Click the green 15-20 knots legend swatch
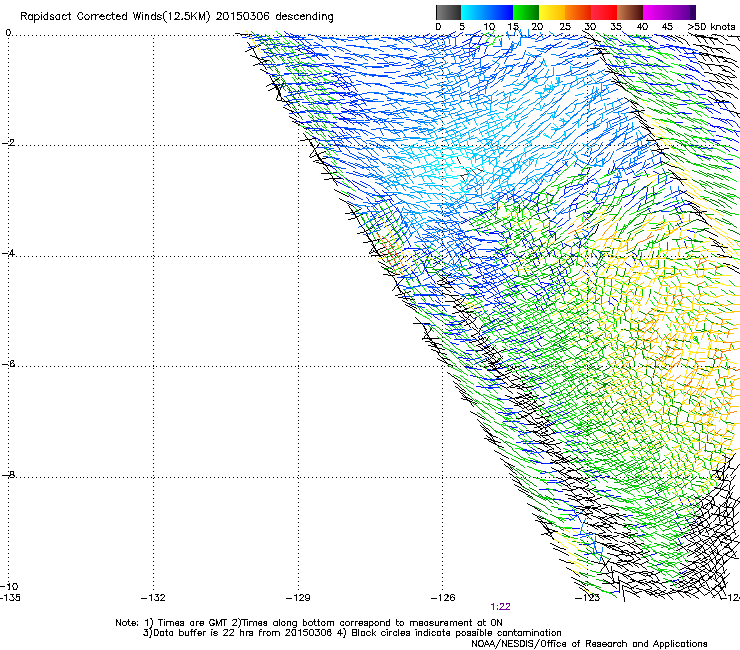This screenshot has height=650, width=740. tap(526, 12)
